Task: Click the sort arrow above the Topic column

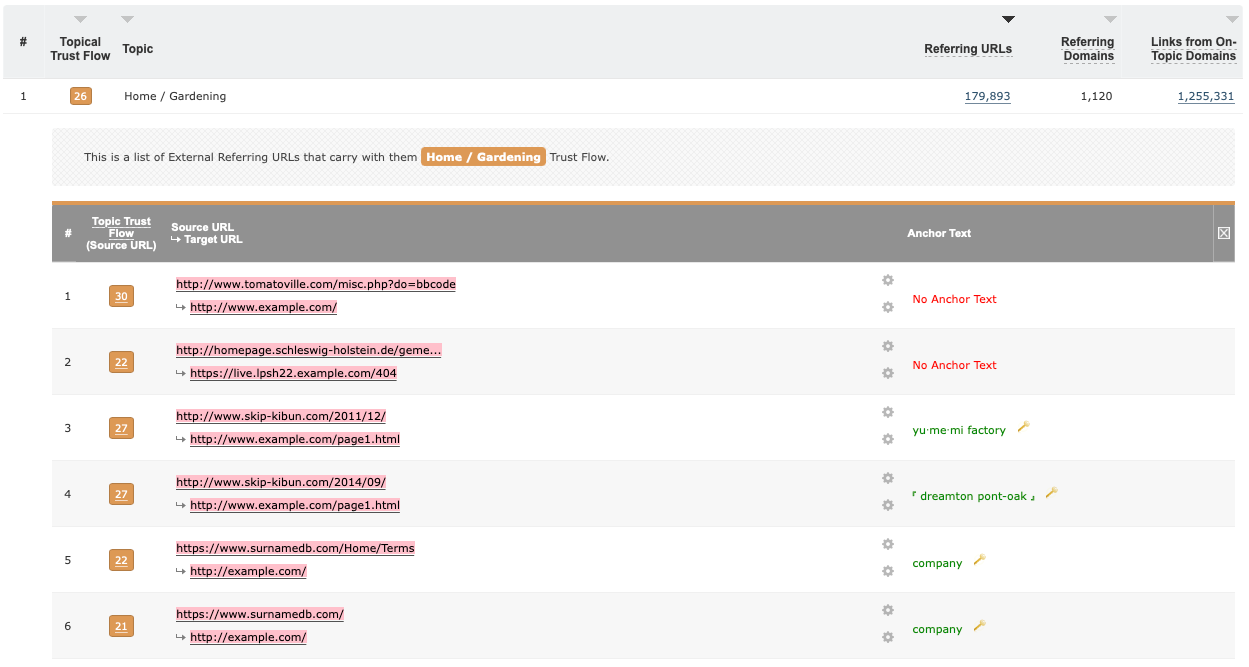Action: point(126,18)
